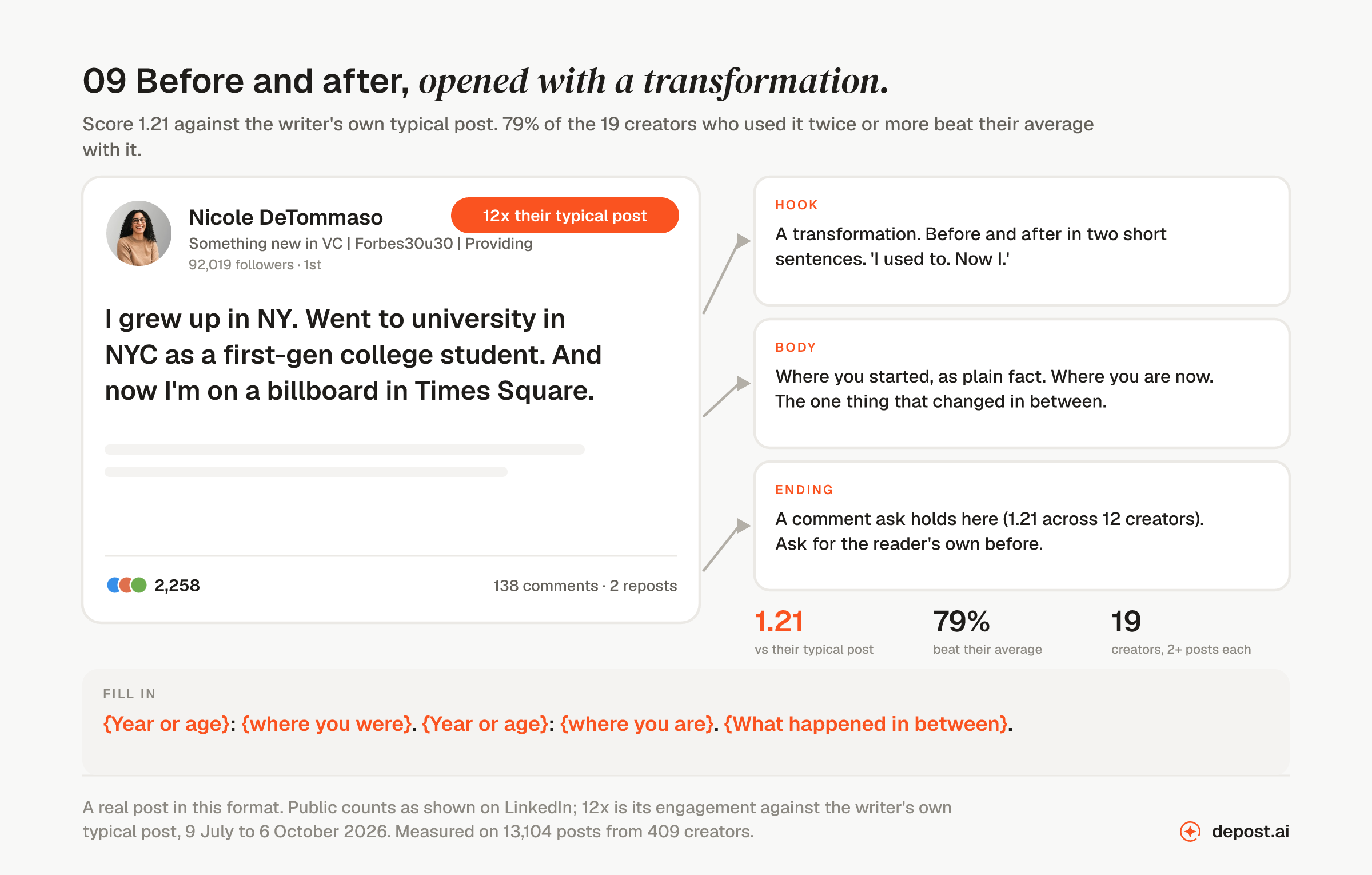
Task: Click the FILL IN label
Action: 129,694
